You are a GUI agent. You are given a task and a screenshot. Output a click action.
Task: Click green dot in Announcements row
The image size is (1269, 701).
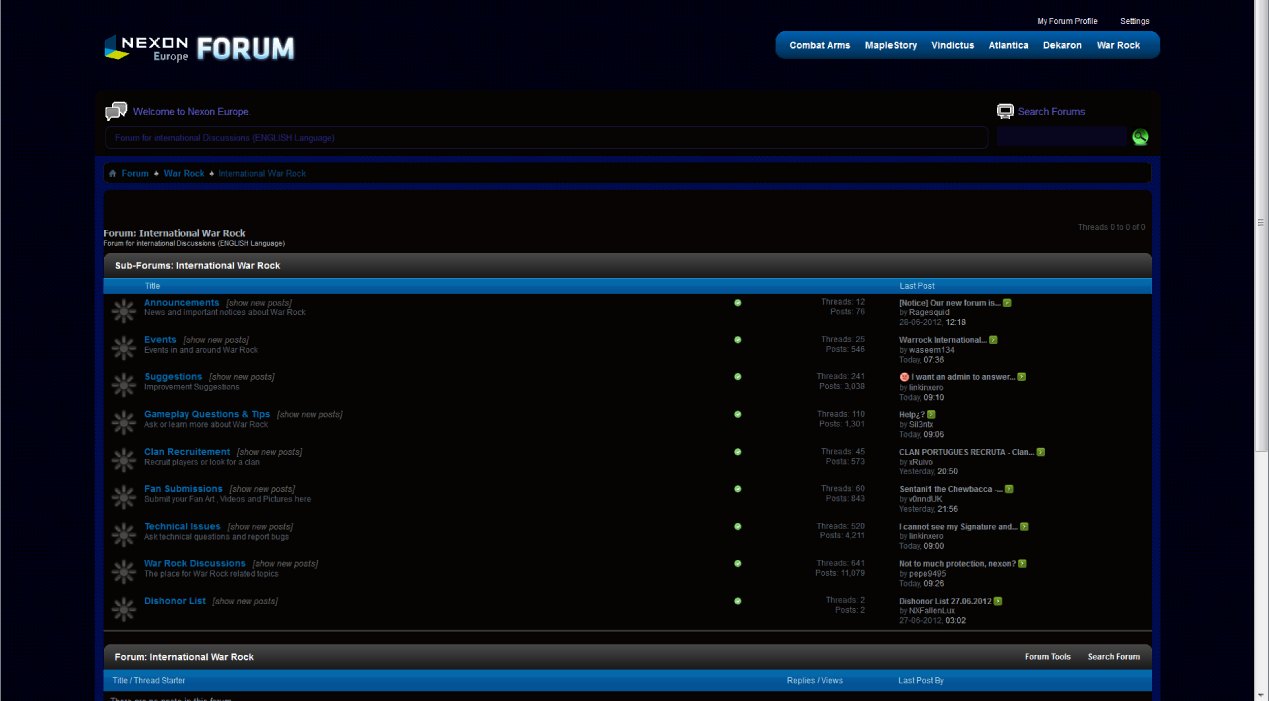pyautogui.click(x=738, y=302)
